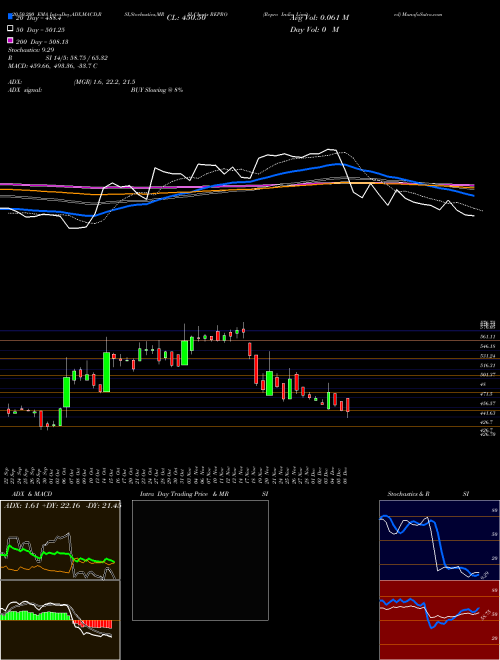Screen dimensions: 500x660
Task: Click the empty Intra Day Trading Price chart box
Action: point(200,560)
